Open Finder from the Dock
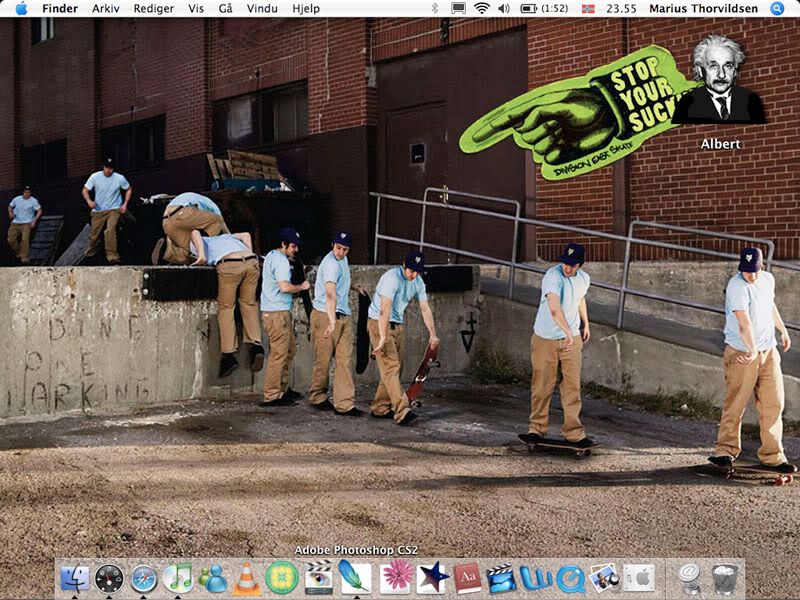The width and height of the screenshot is (800, 600). pos(75,578)
